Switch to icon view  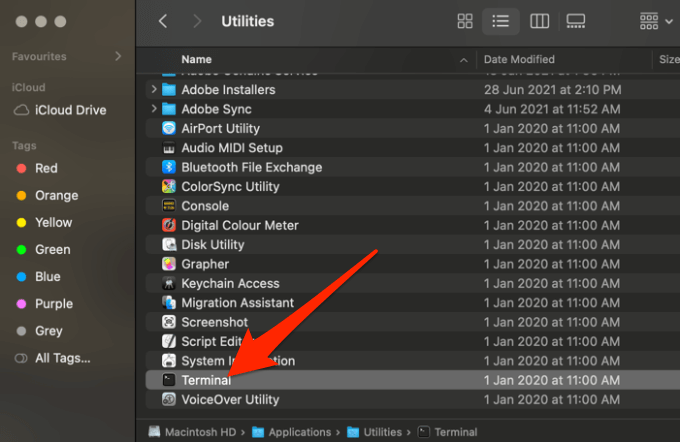point(465,21)
